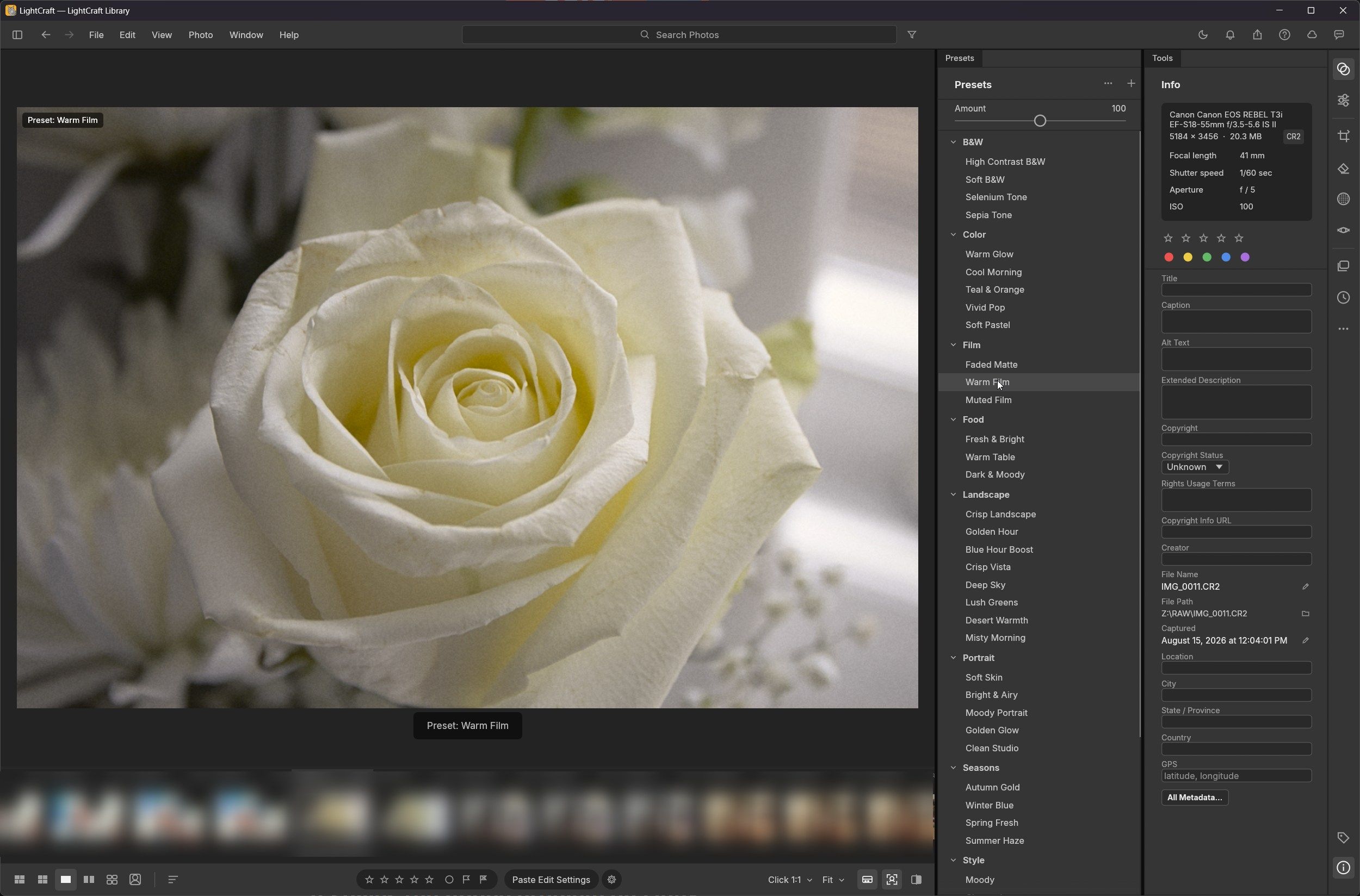Select the Tools tab
Viewport: 1360px width, 896px height.
[x=1163, y=58]
